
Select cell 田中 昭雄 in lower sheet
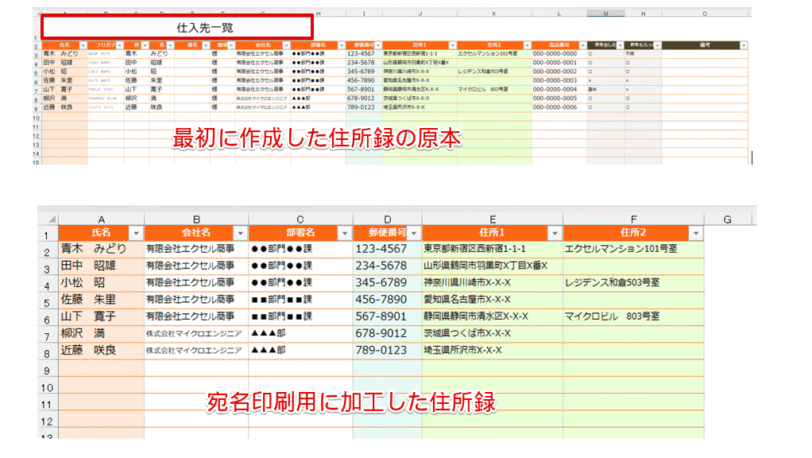point(102,266)
